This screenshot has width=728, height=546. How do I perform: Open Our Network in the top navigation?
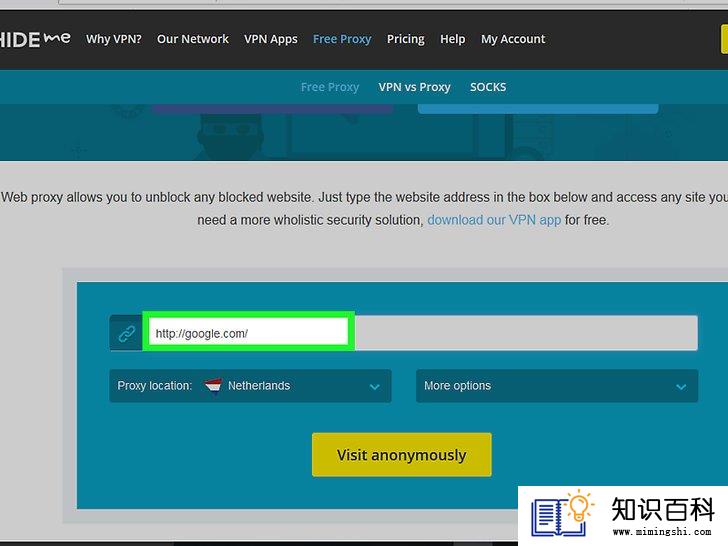point(193,39)
